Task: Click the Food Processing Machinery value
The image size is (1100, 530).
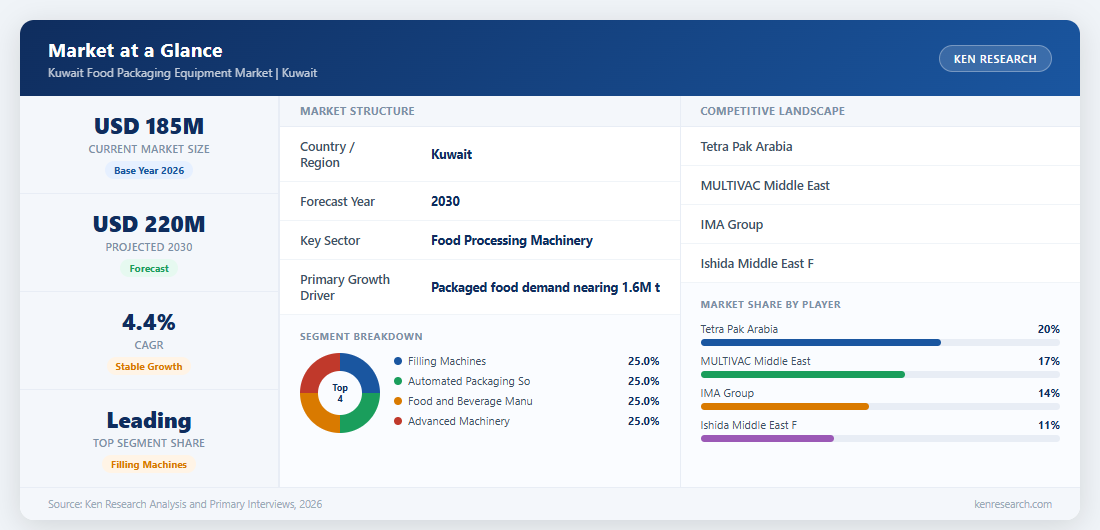Action: point(511,241)
